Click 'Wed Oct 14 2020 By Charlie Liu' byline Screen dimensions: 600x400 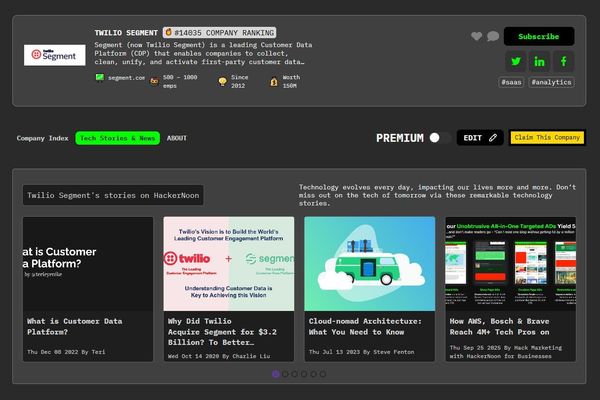219,356
